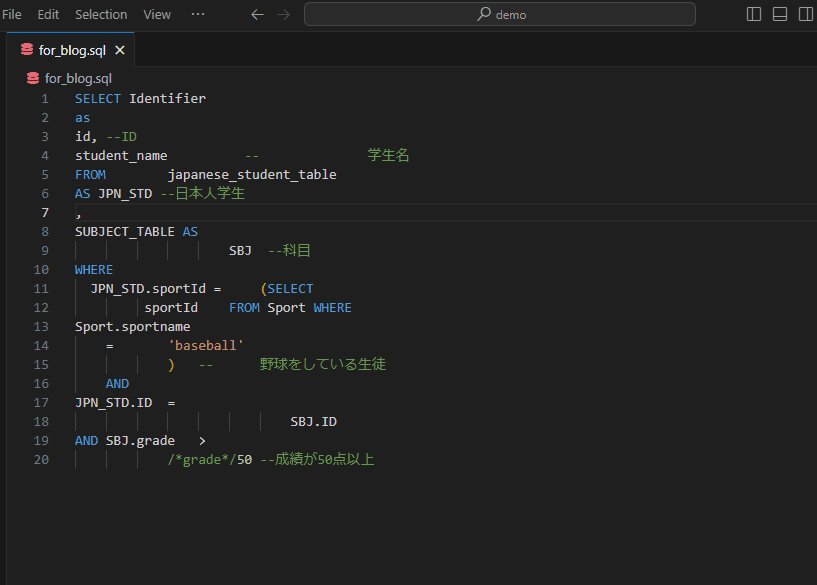The width and height of the screenshot is (817, 585).
Task: Click the 野球をしている生徒 comment
Action: coord(323,364)
